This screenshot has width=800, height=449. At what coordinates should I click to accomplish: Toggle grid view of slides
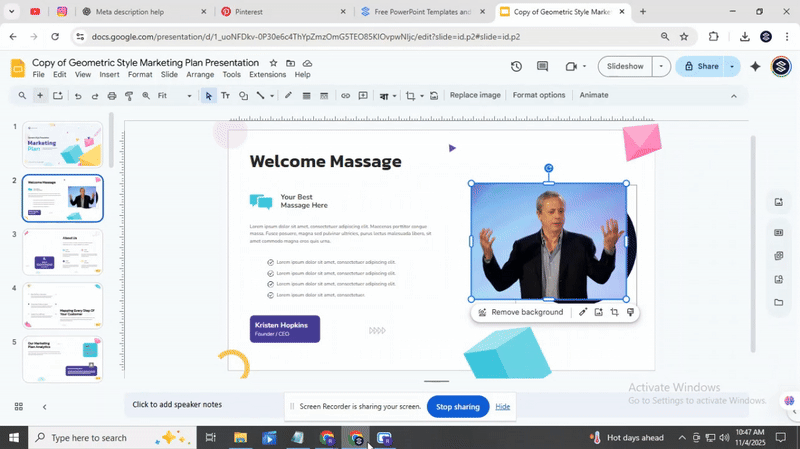coord(18,406)
